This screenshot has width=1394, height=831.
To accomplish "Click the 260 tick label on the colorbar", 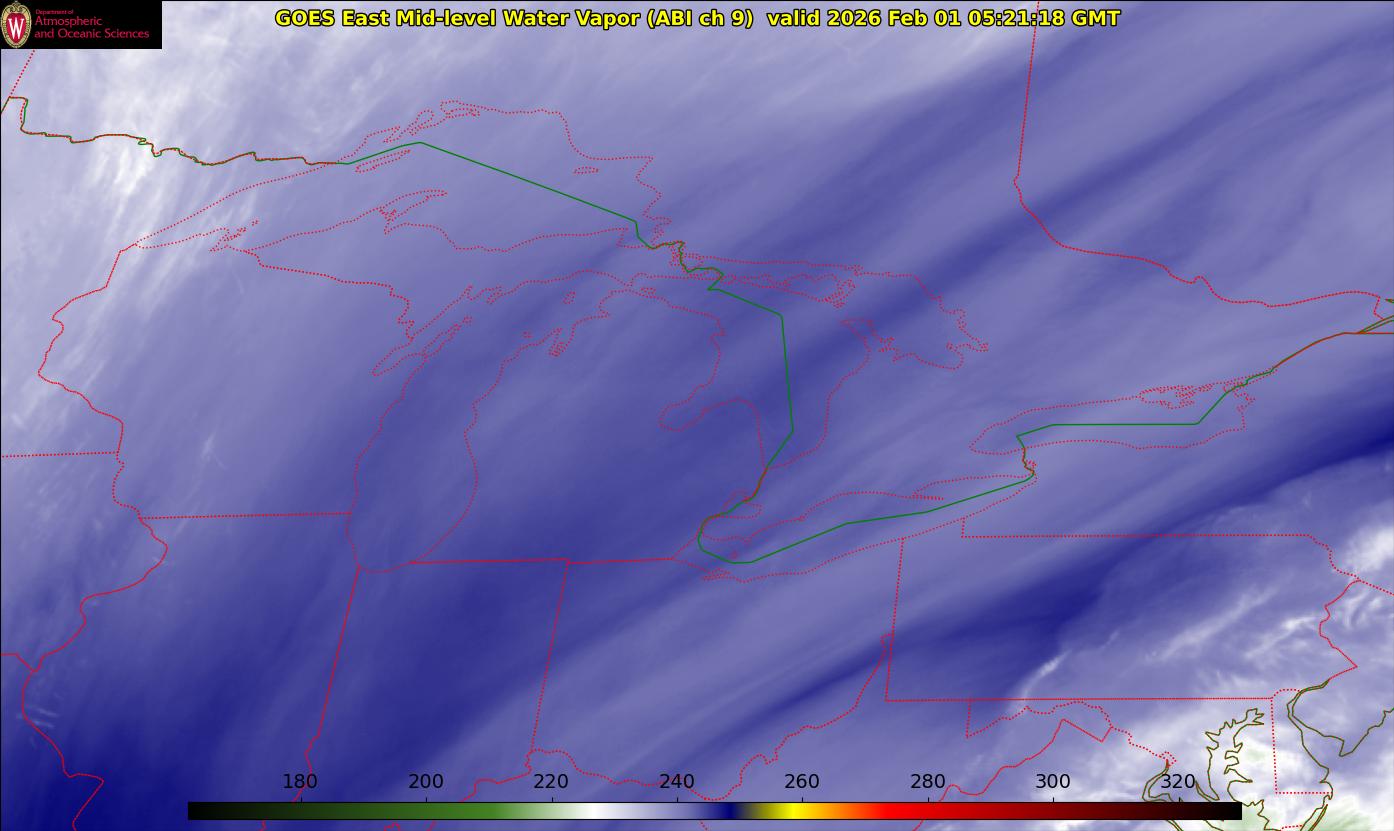I will [x=802, y=781].
